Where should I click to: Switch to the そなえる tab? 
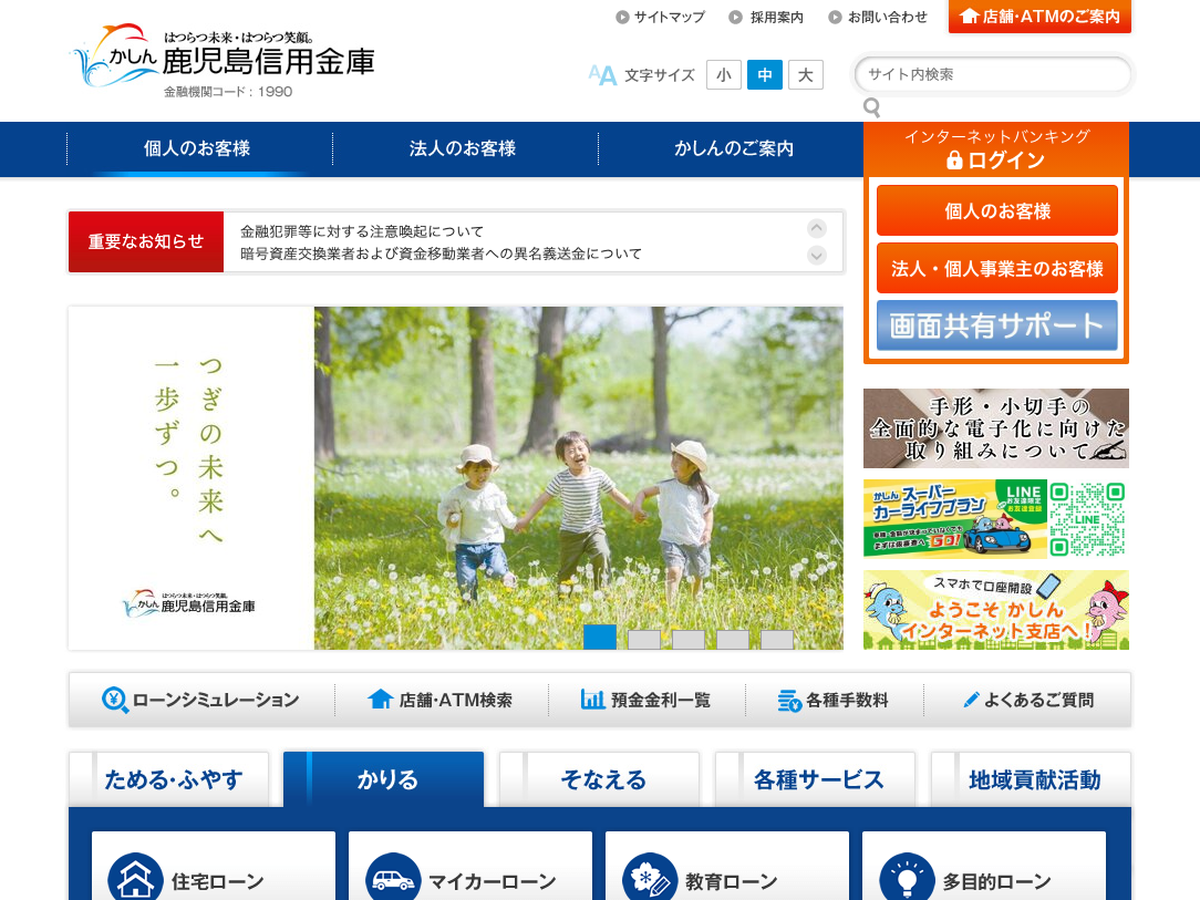(603, 780)
